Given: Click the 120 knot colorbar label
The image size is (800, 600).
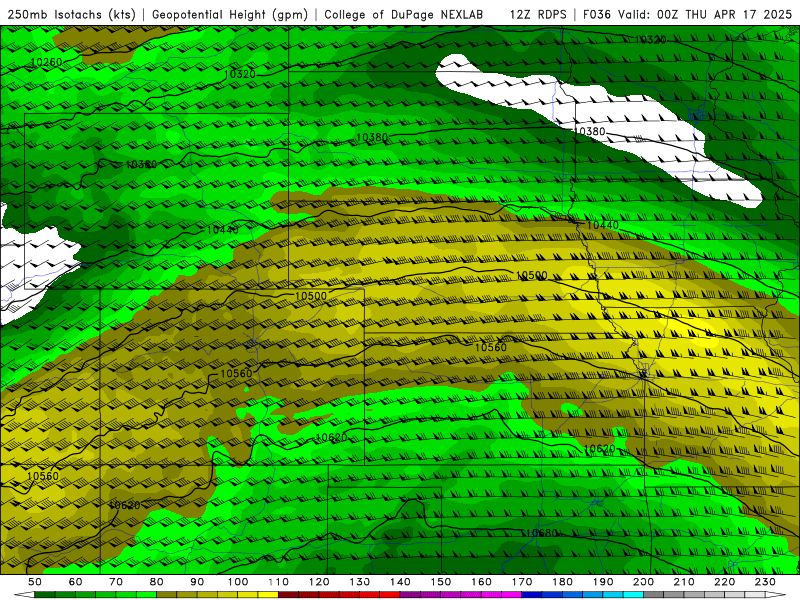Looking at the screenshot, I should [x=319, y=582].
